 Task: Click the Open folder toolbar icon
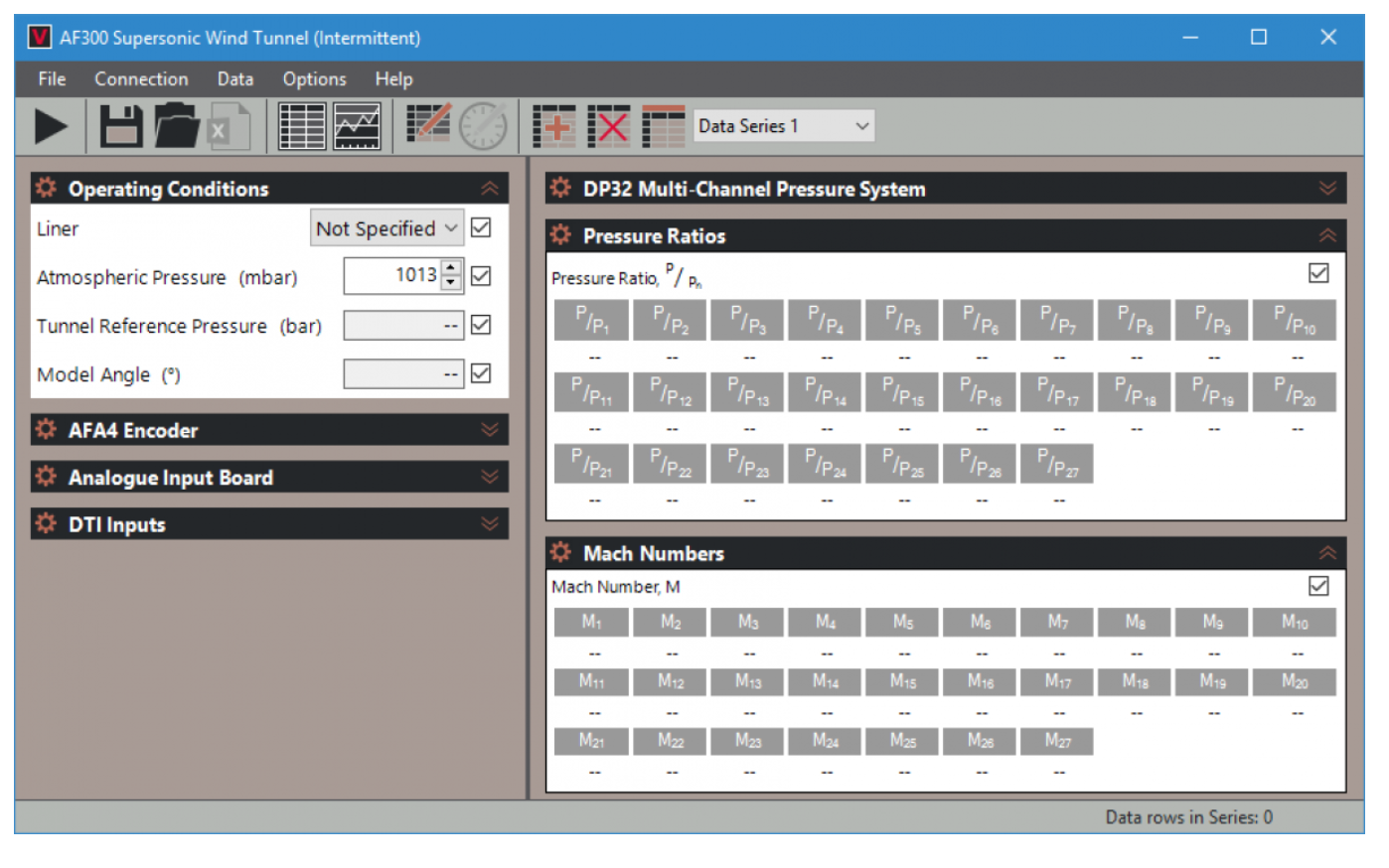click(177, 126)
